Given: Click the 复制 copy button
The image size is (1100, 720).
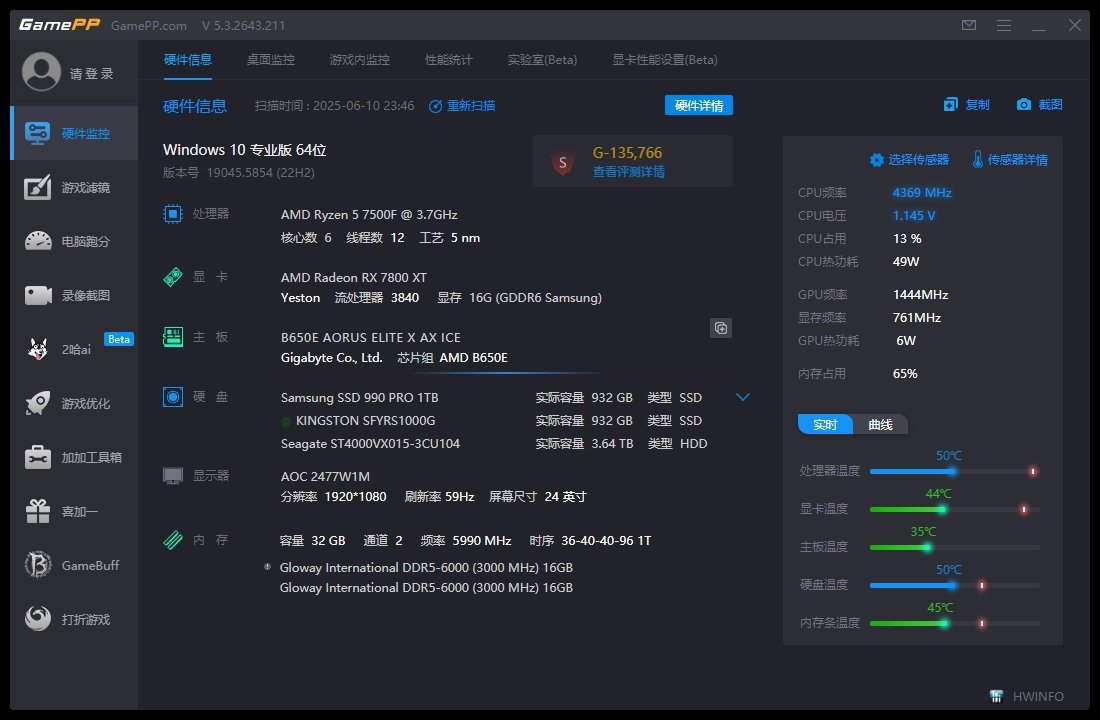Looking at the screenshot, I should (966, 105).
